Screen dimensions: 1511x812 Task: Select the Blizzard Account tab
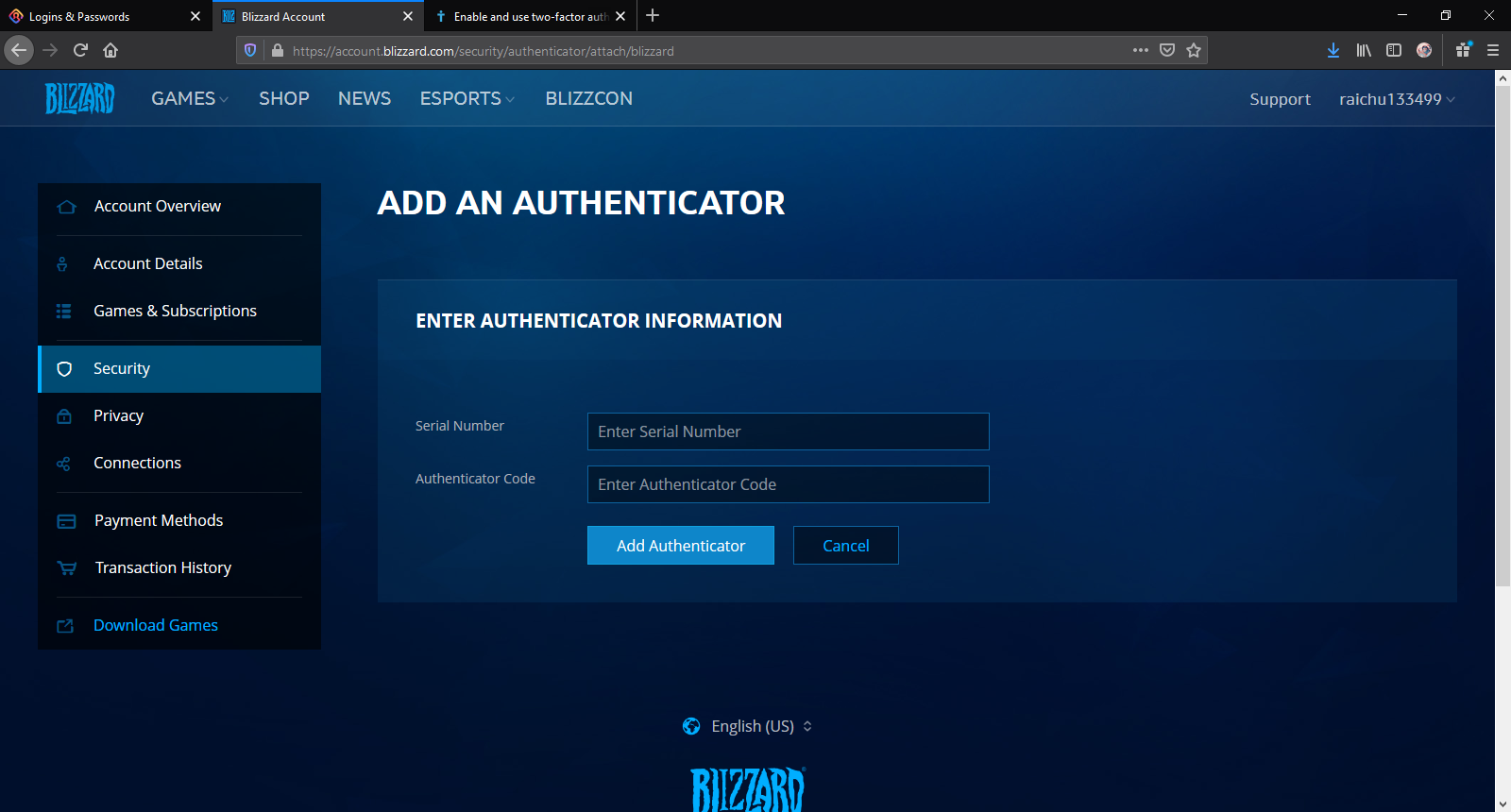(318, 16)
